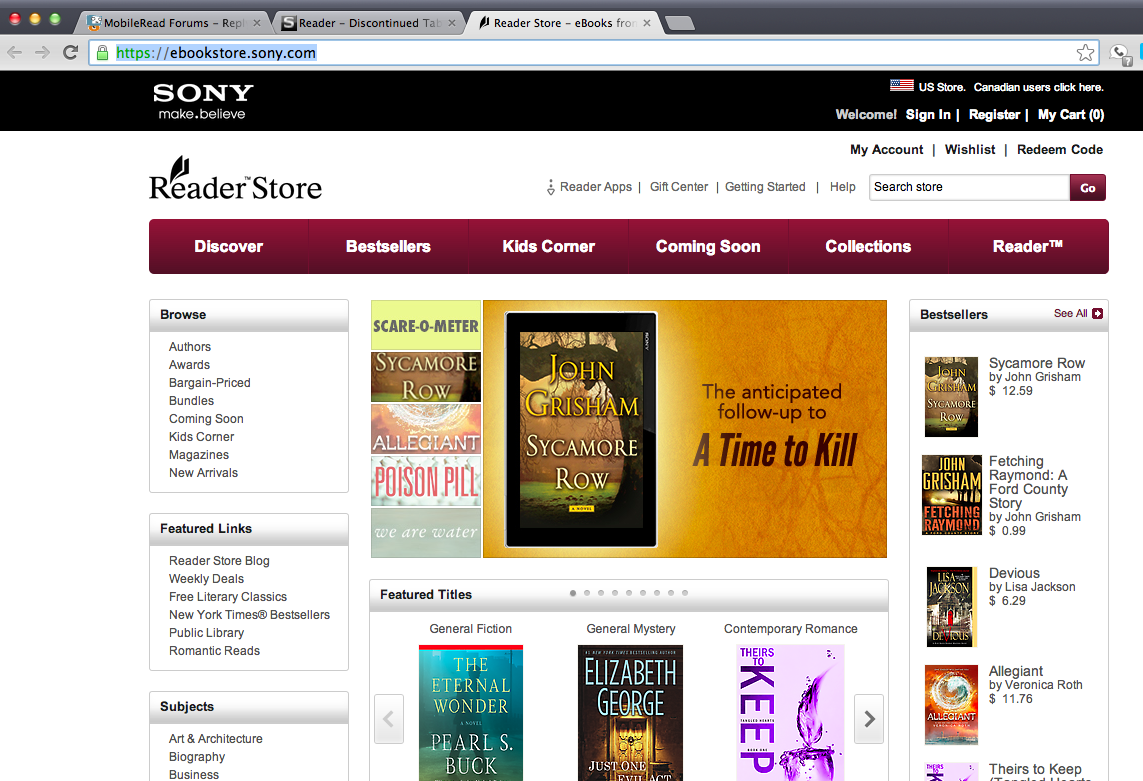Select the we are water banner thumbnail

426,533
